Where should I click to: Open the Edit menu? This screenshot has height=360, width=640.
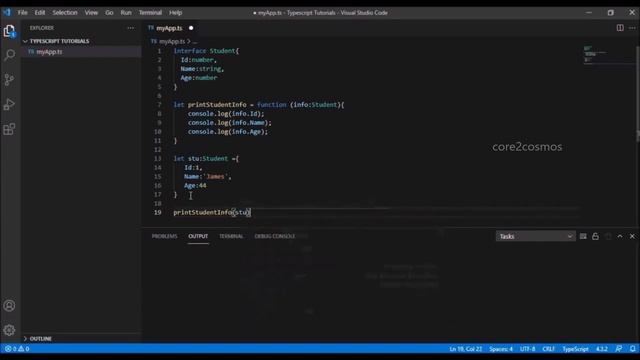[40, 13]
